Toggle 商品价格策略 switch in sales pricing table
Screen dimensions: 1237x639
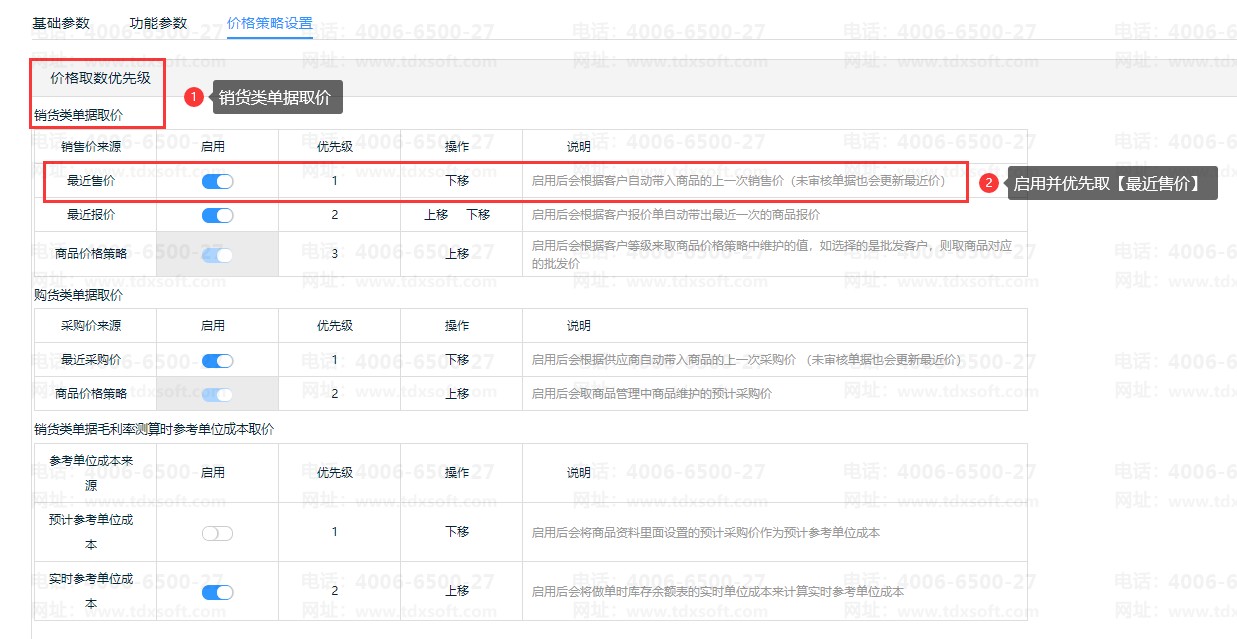click(217, 254)
